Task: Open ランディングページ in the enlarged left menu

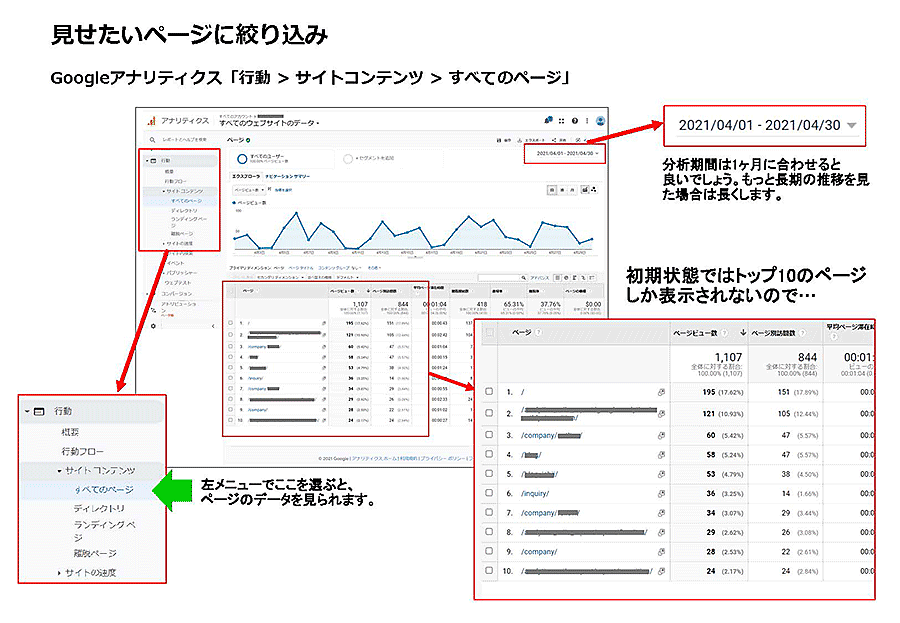Action: [x=104, y=530]
